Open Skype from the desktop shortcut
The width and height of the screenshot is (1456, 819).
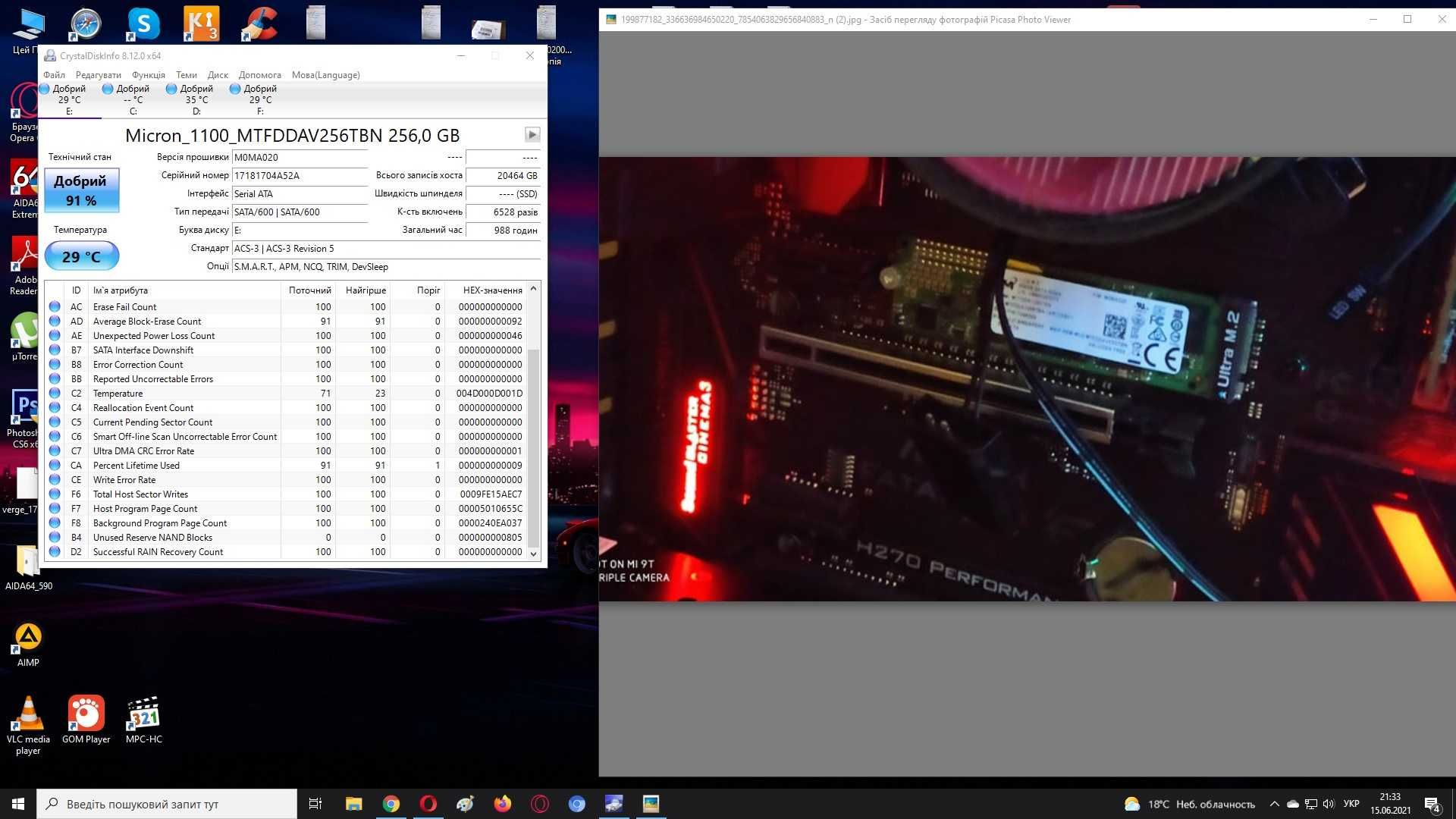(143, 24)
